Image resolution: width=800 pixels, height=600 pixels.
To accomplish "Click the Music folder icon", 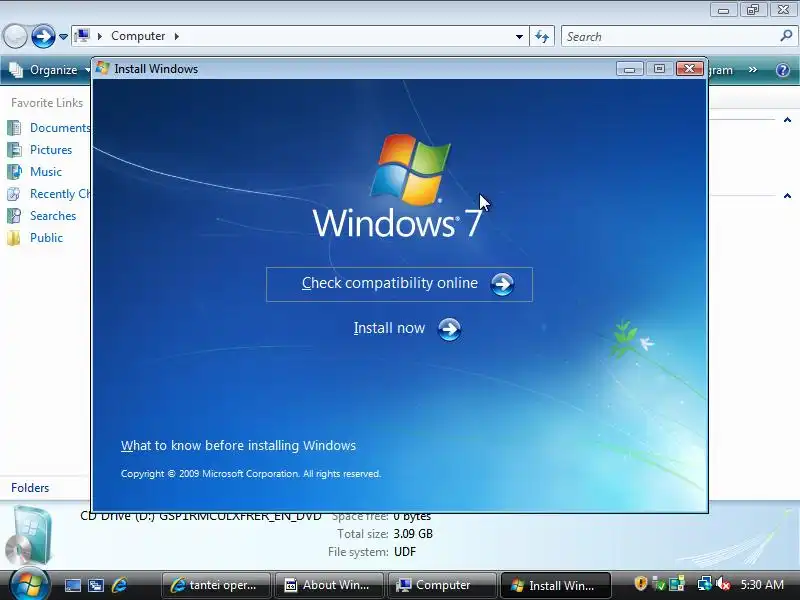I will point(14,171).
